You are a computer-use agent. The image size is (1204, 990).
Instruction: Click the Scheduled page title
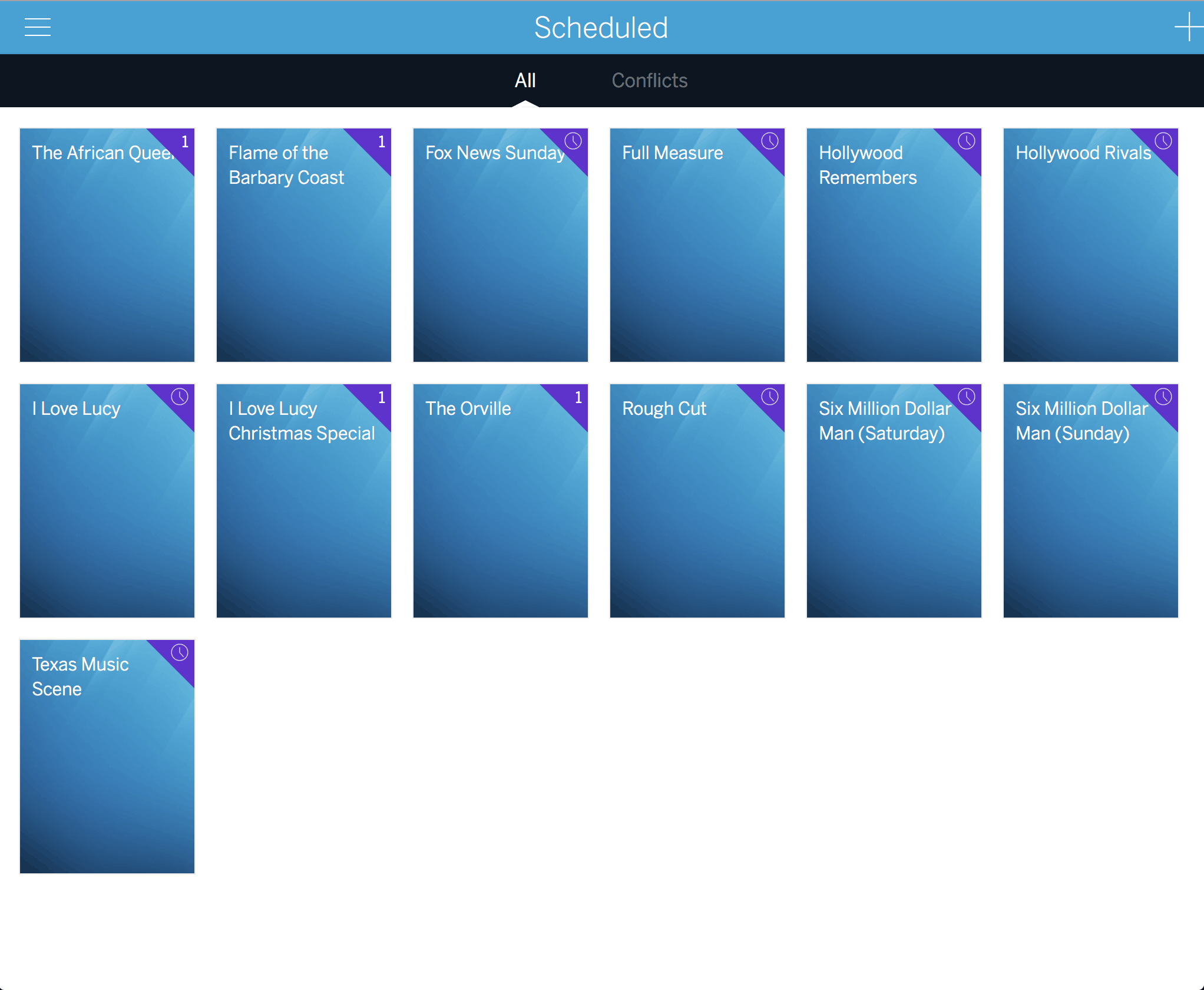coord(601,28)
